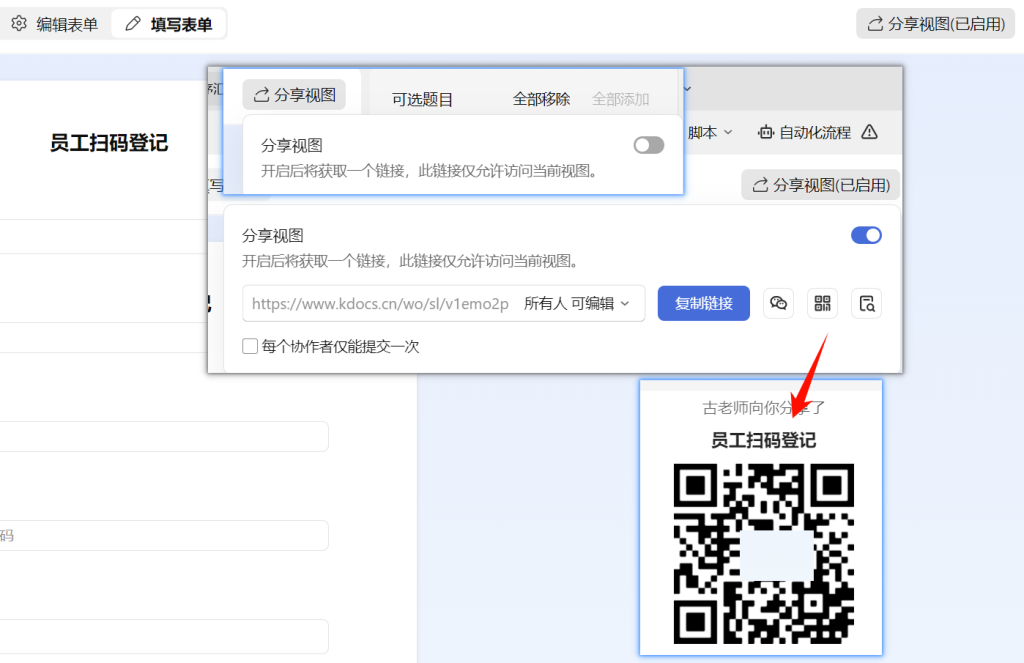
Task: Click the document preview search icon
Action: 867,304
